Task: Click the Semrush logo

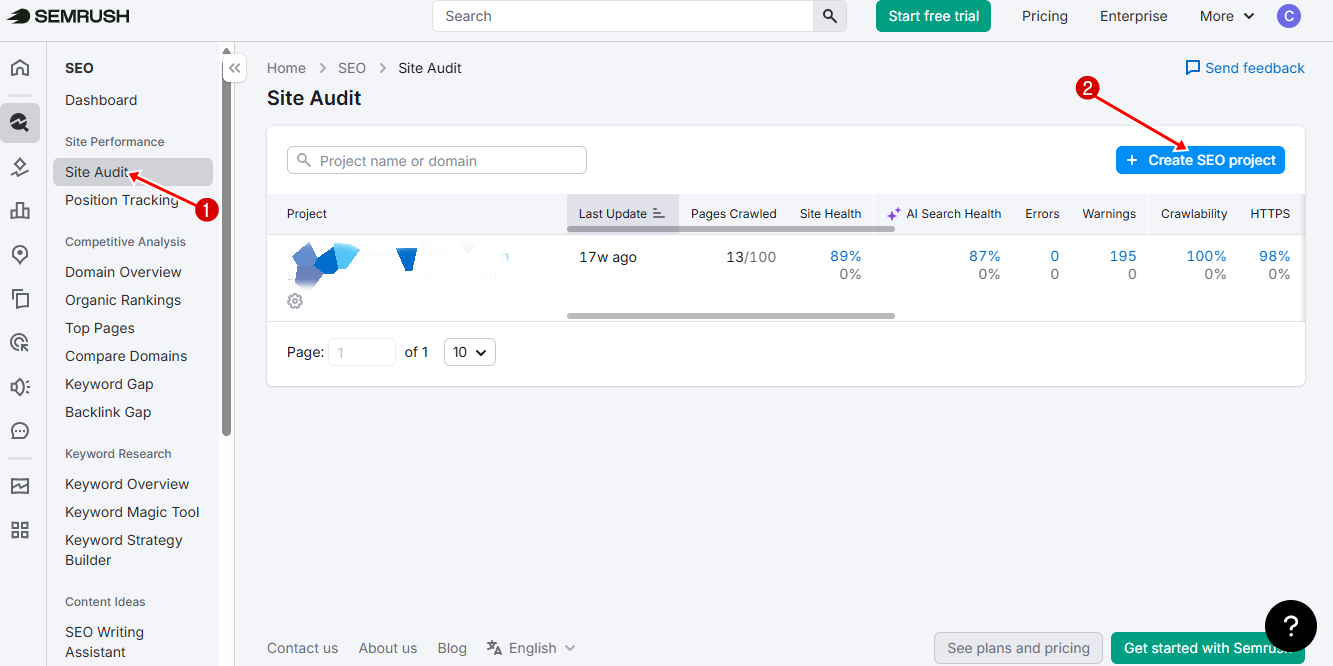Action: pyautogui.click(x=68, y=16)
